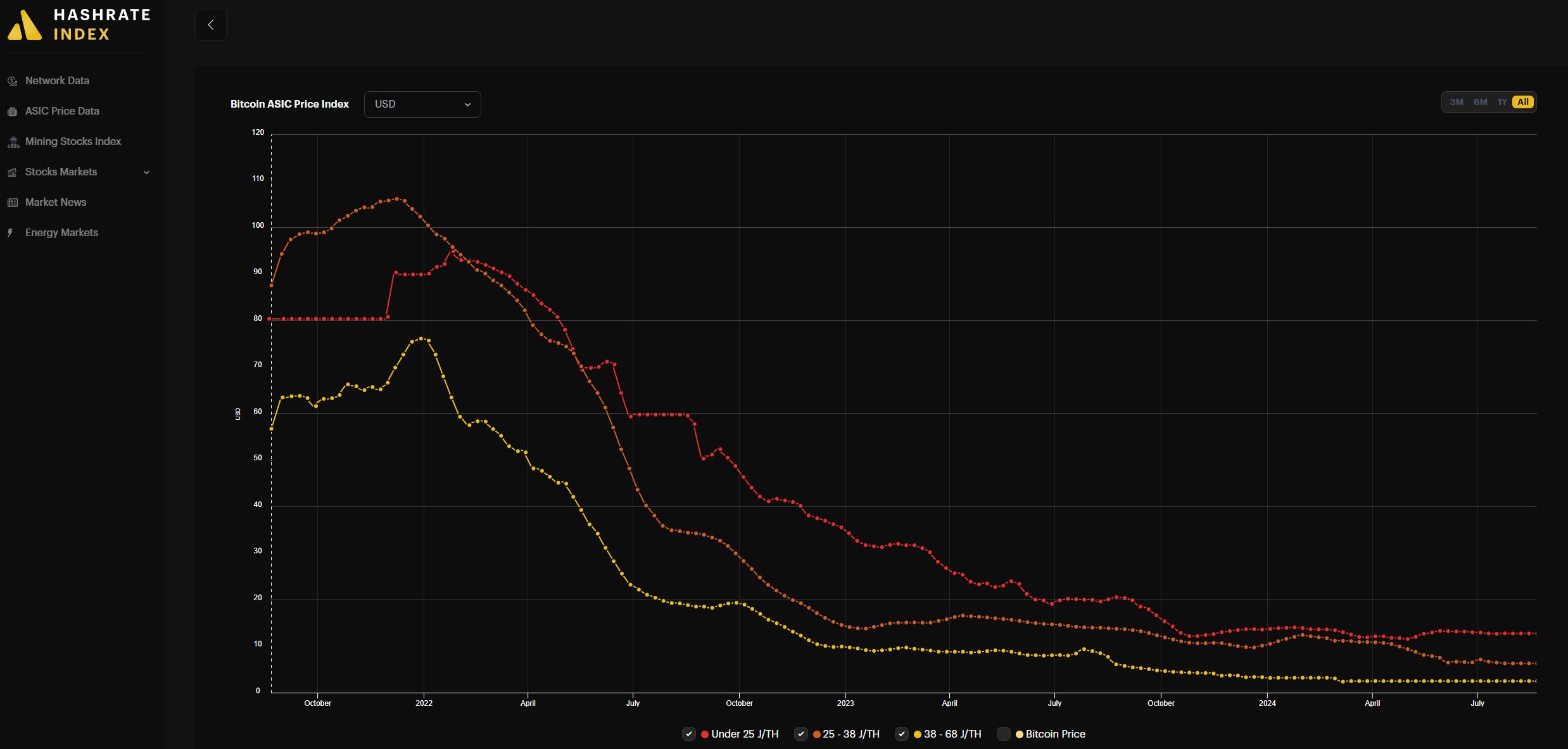Image resolution: width=1568 pixels, height=749 pixels.
Task: Open Network Data page
Action: (57, 80)
